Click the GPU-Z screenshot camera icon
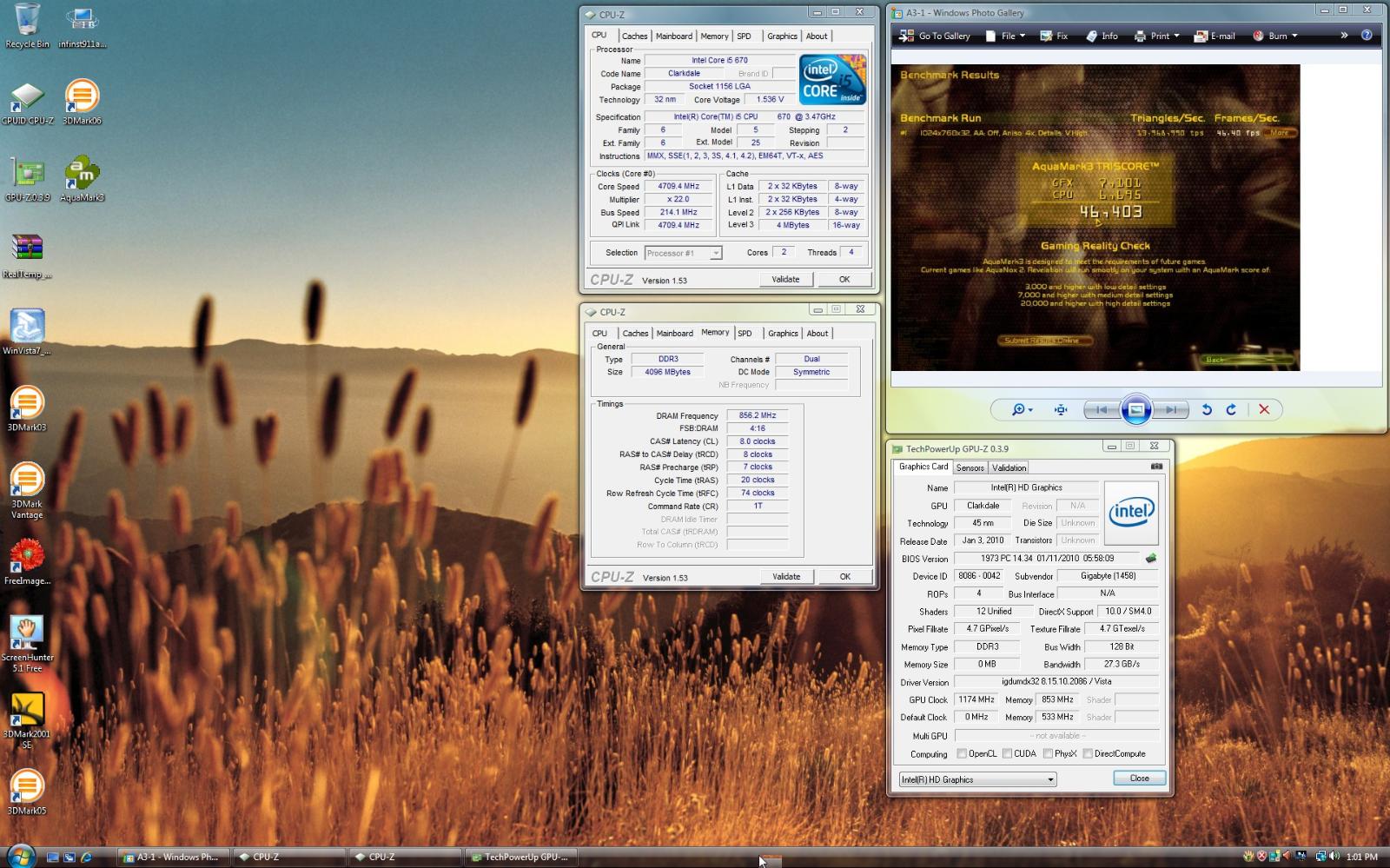 coord(1156,467)
